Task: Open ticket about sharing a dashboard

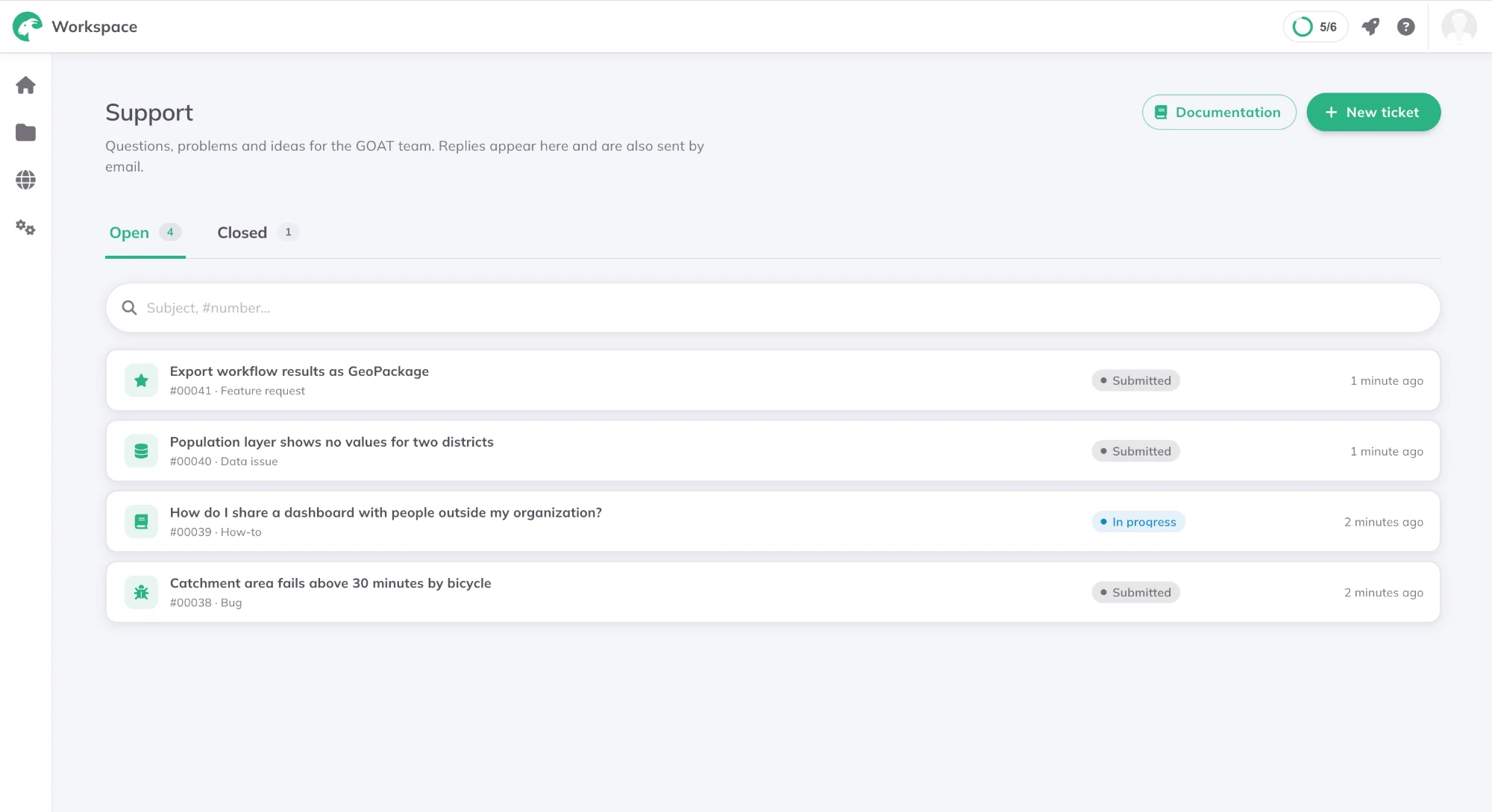Action: (773, 522)
